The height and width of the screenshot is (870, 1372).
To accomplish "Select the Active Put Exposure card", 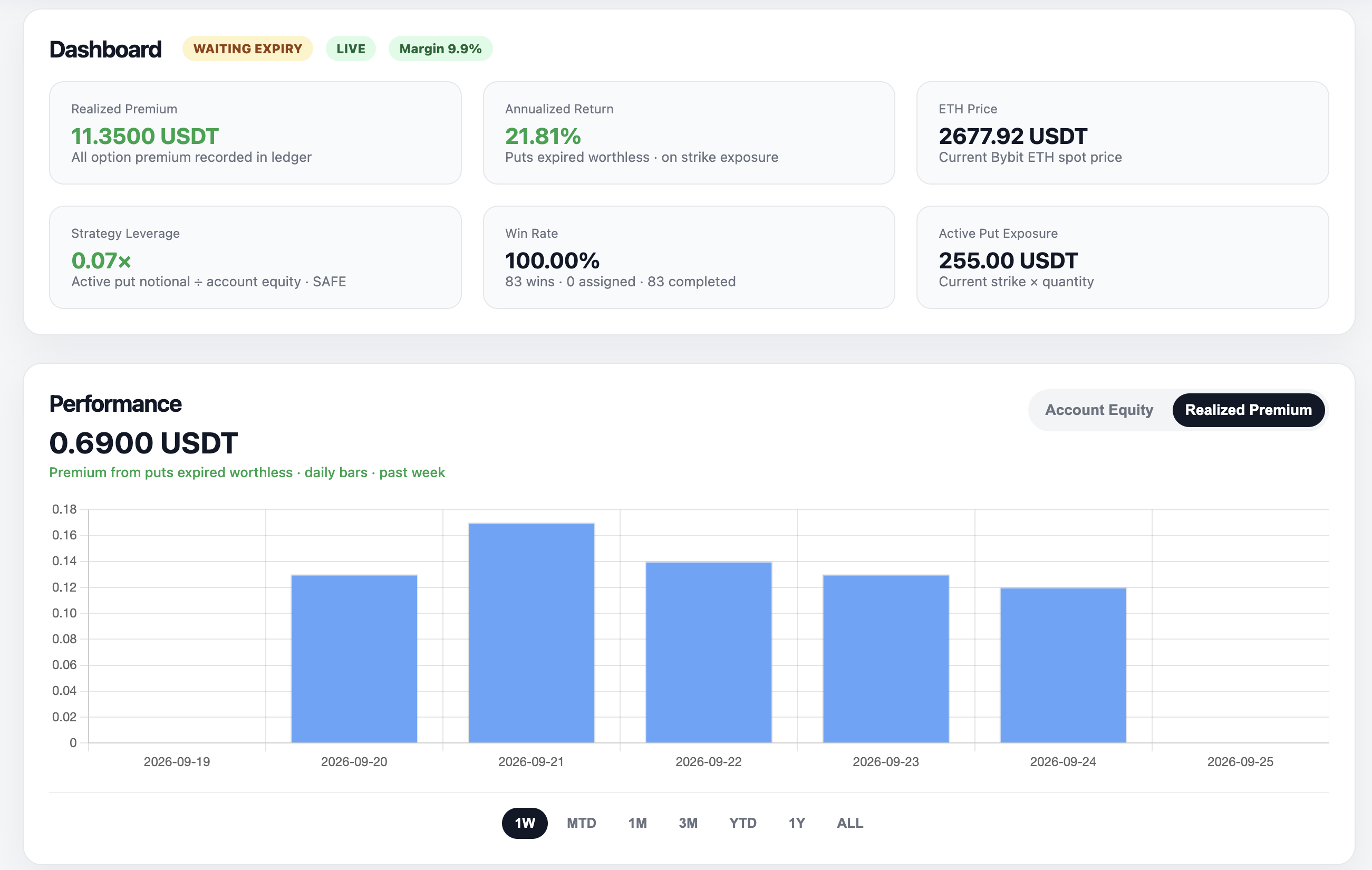I will pyautogui.click(x=1122, y=257).
